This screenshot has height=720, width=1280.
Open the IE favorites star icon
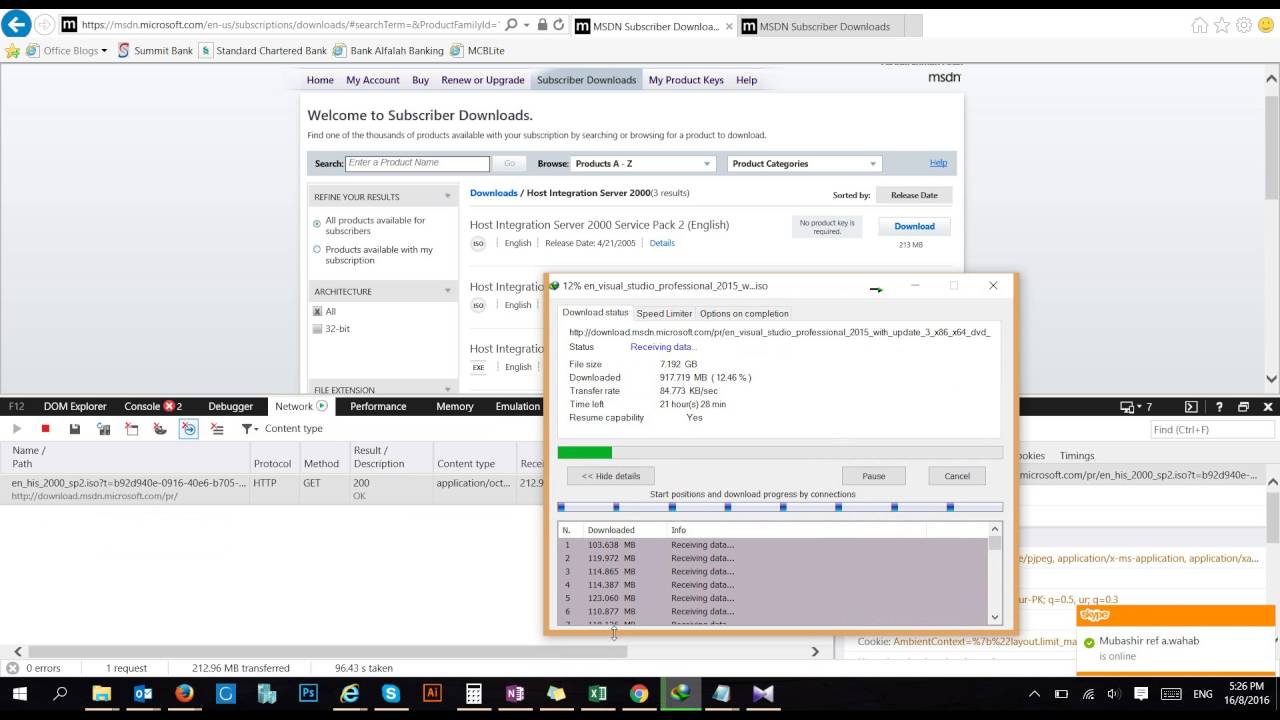[1221, 26]
